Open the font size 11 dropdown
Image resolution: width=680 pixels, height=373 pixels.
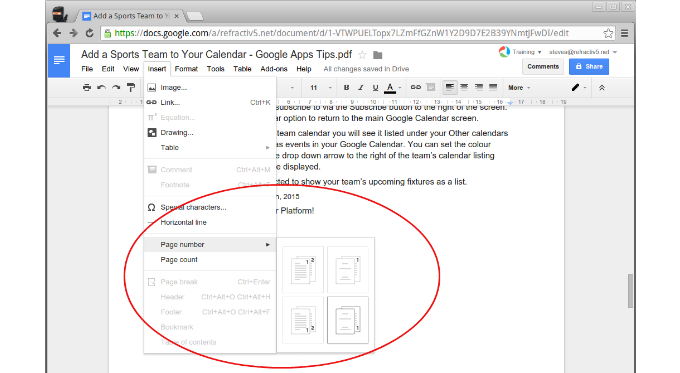click(x=321, y=88)
